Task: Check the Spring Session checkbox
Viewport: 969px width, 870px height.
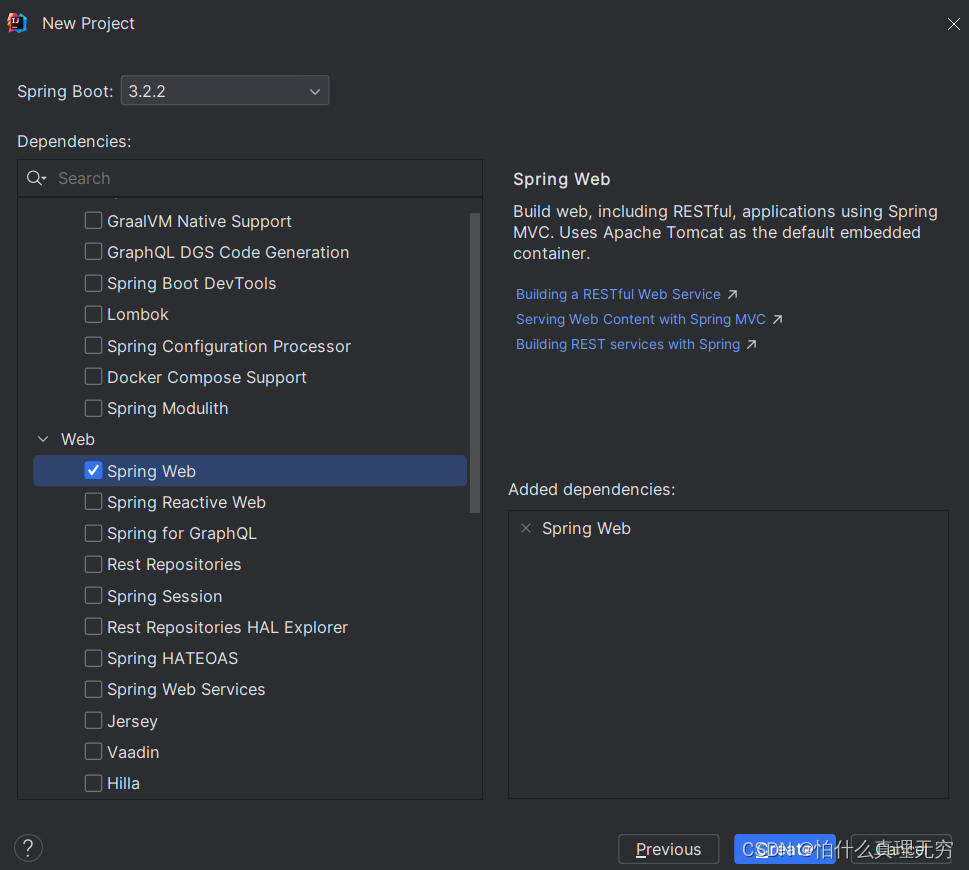Action: [x=93, y=596]
